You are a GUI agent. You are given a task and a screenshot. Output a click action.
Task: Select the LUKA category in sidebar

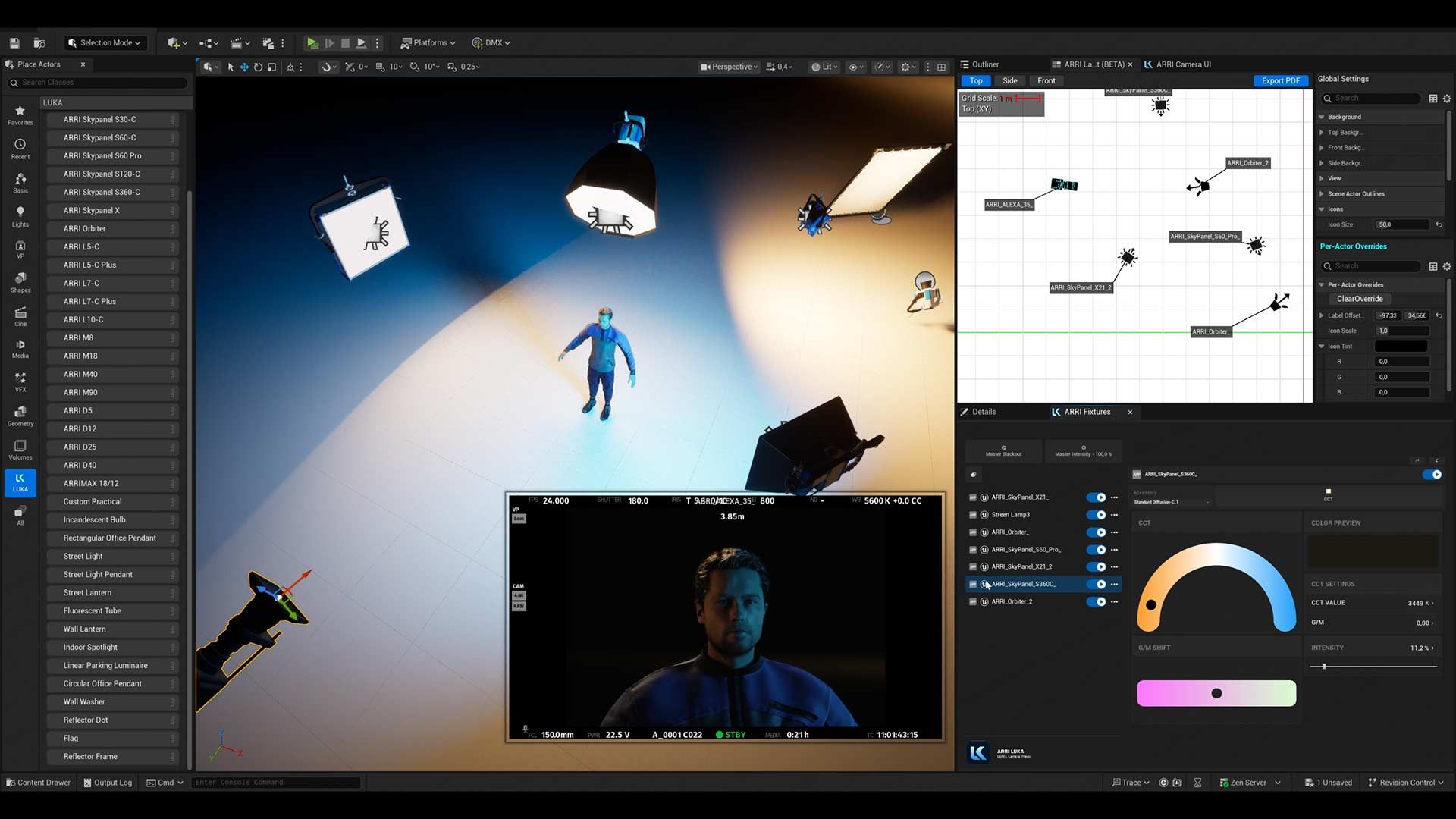click(x=20, y=483)
